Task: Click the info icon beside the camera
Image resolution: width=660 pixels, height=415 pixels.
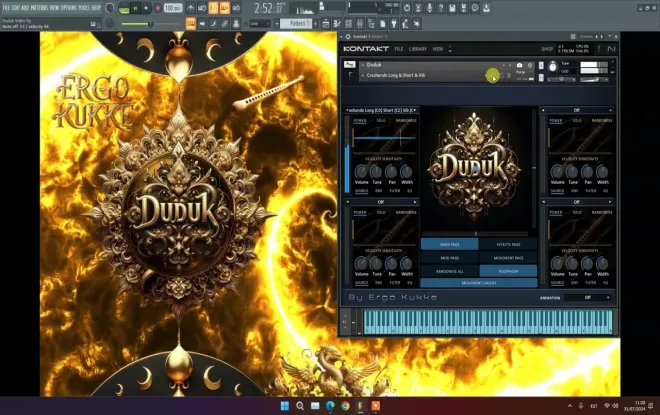Action: coord(530,65)
